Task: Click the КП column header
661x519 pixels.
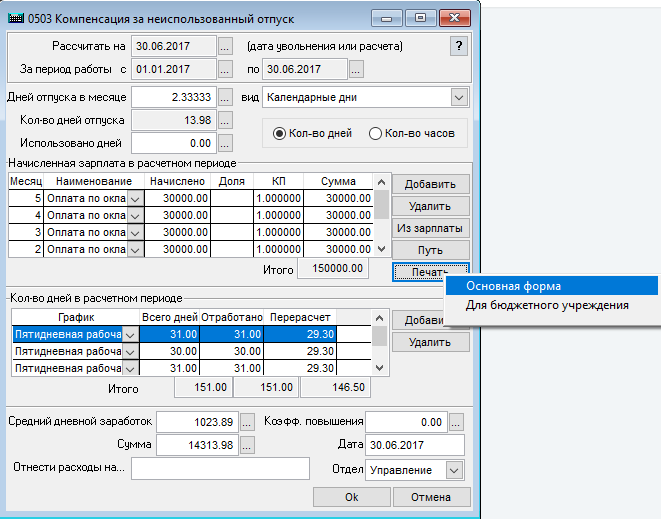Action: coord(279,182)
